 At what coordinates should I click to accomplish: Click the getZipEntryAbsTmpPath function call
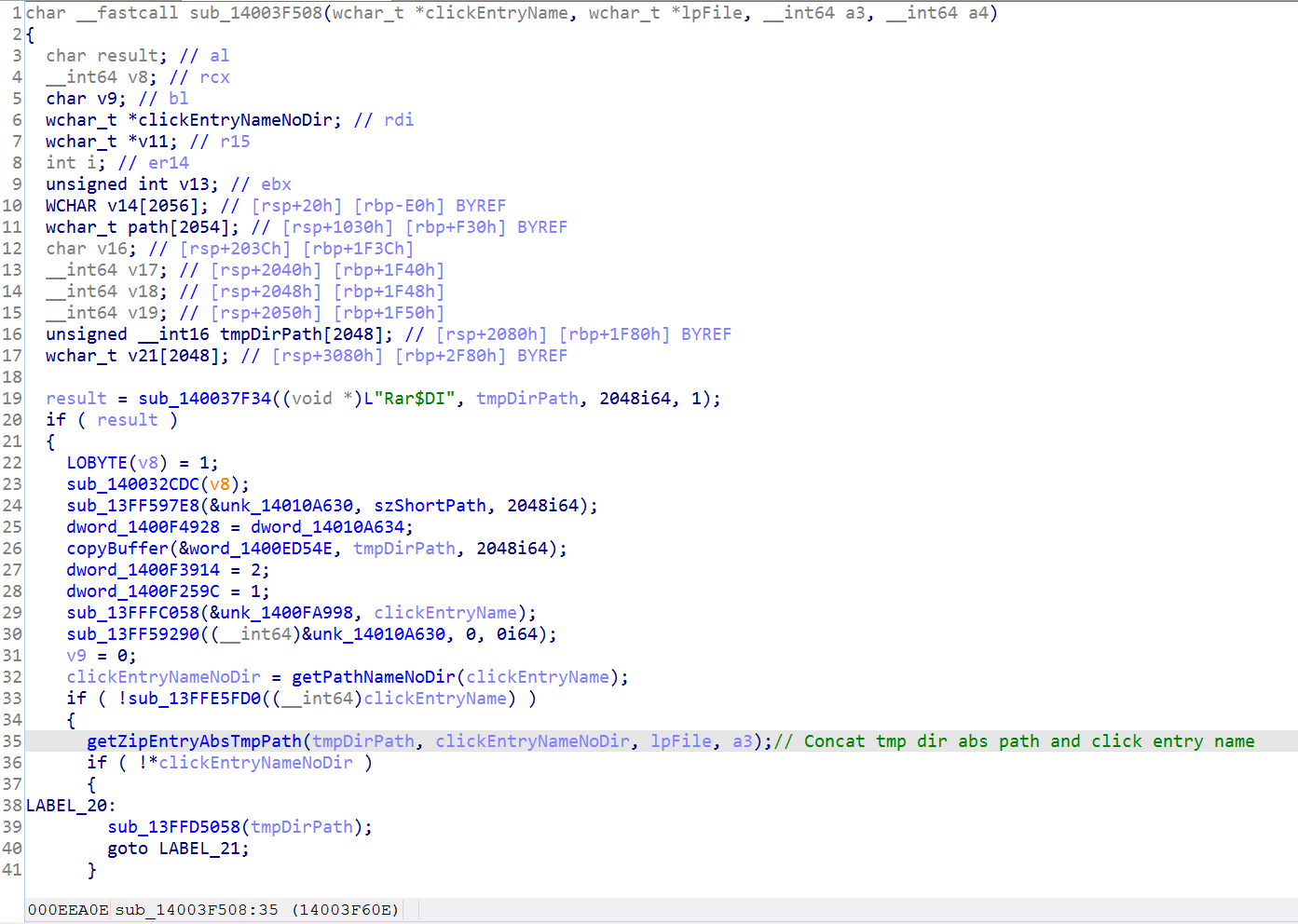point(194,741)
